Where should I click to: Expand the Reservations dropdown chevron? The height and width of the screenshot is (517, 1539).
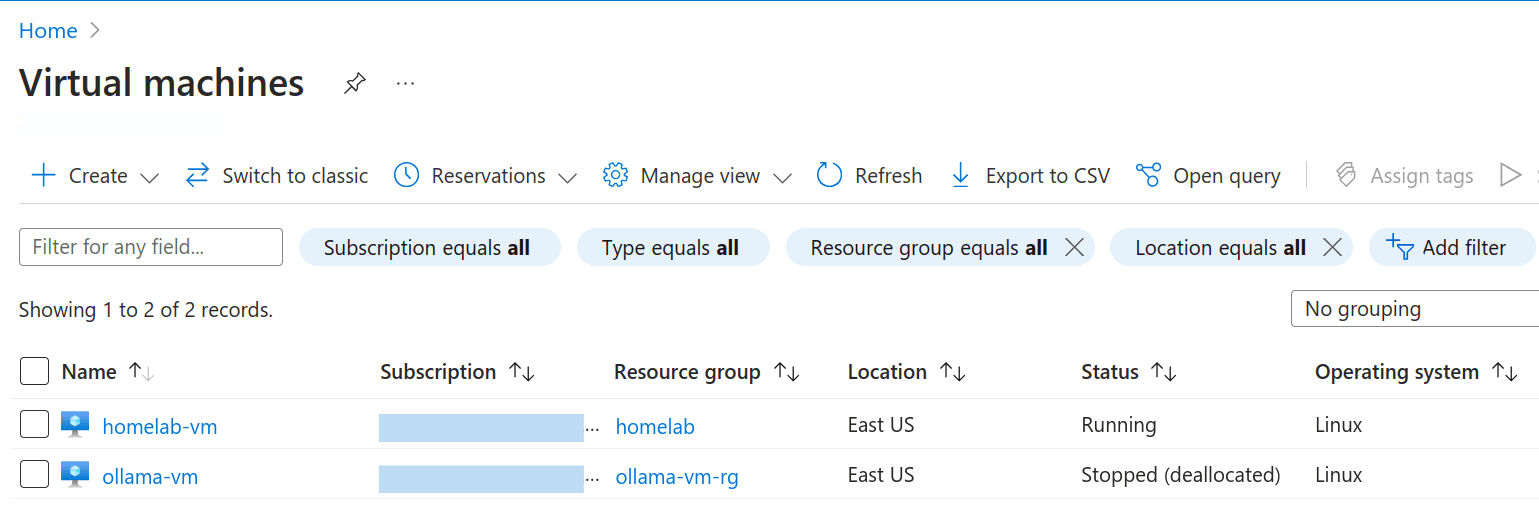point(567,178)
